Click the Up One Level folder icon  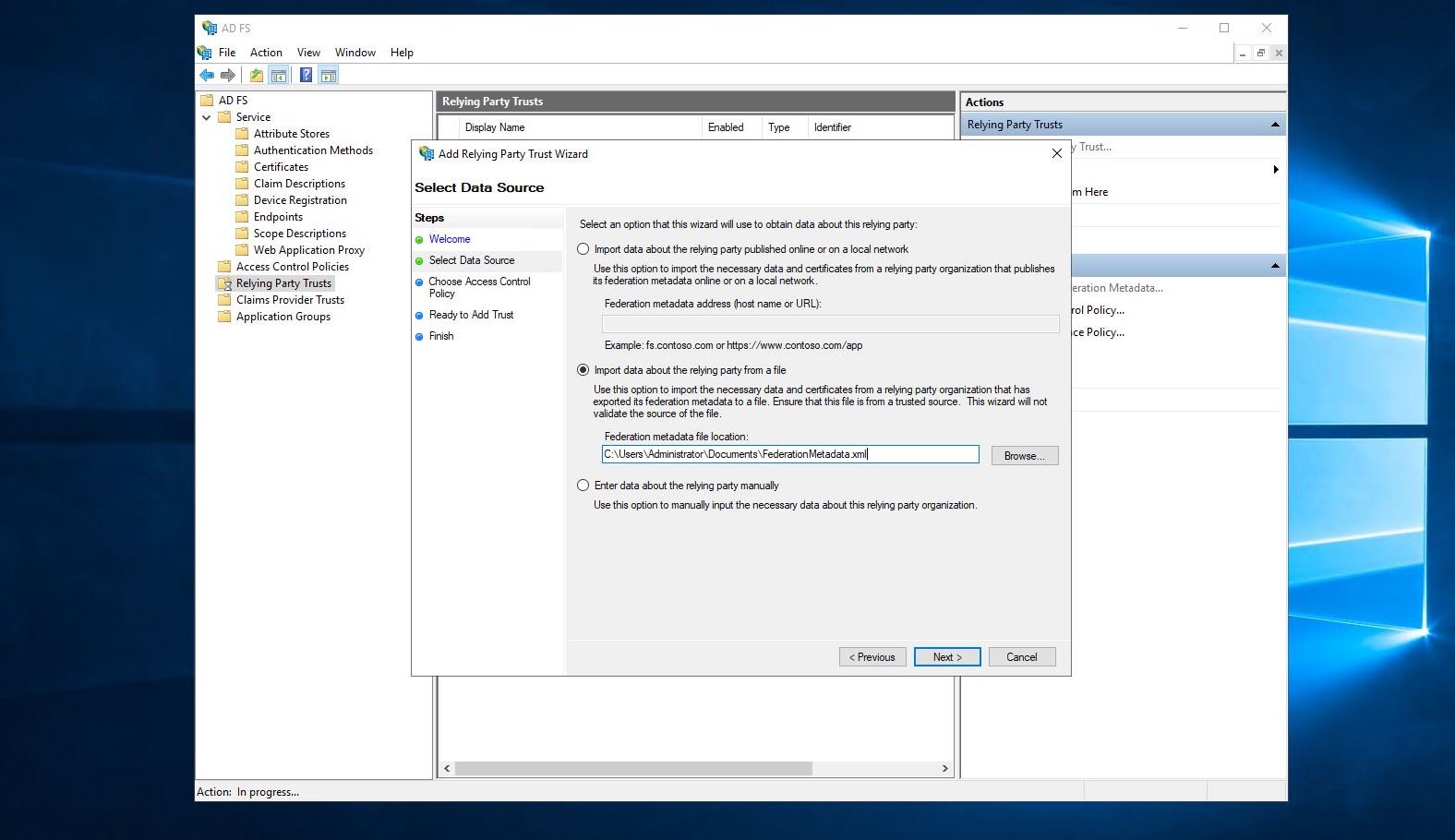[x=257, y=75]
